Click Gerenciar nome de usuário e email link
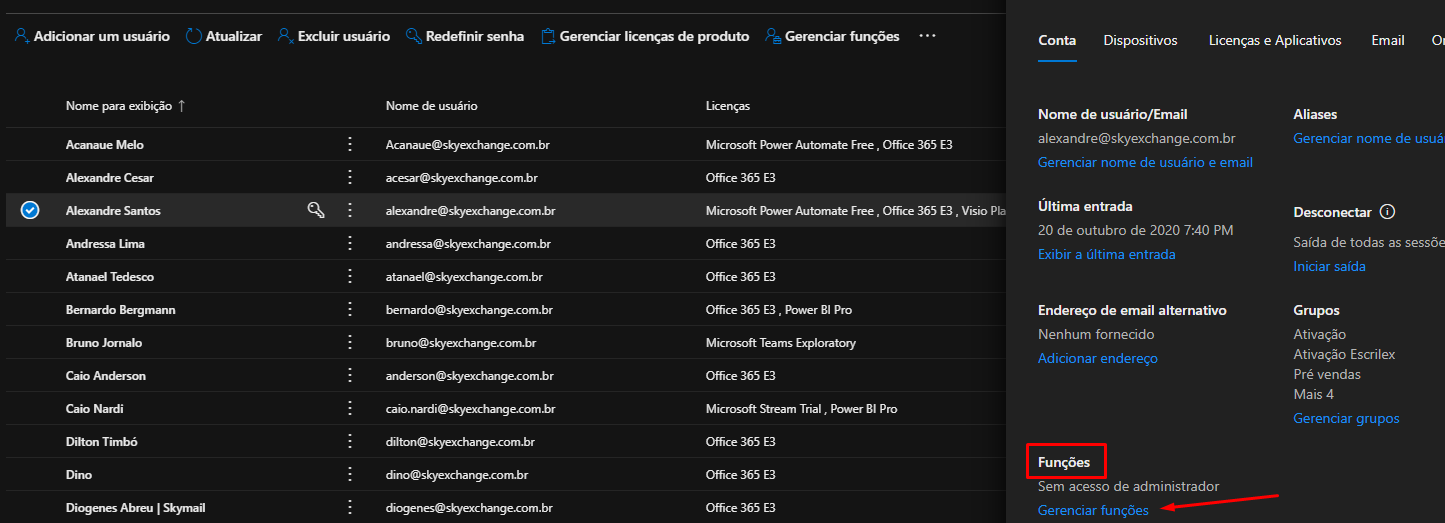The width and height of the screenshot is (1445, 523). [x=1145, y=162]
